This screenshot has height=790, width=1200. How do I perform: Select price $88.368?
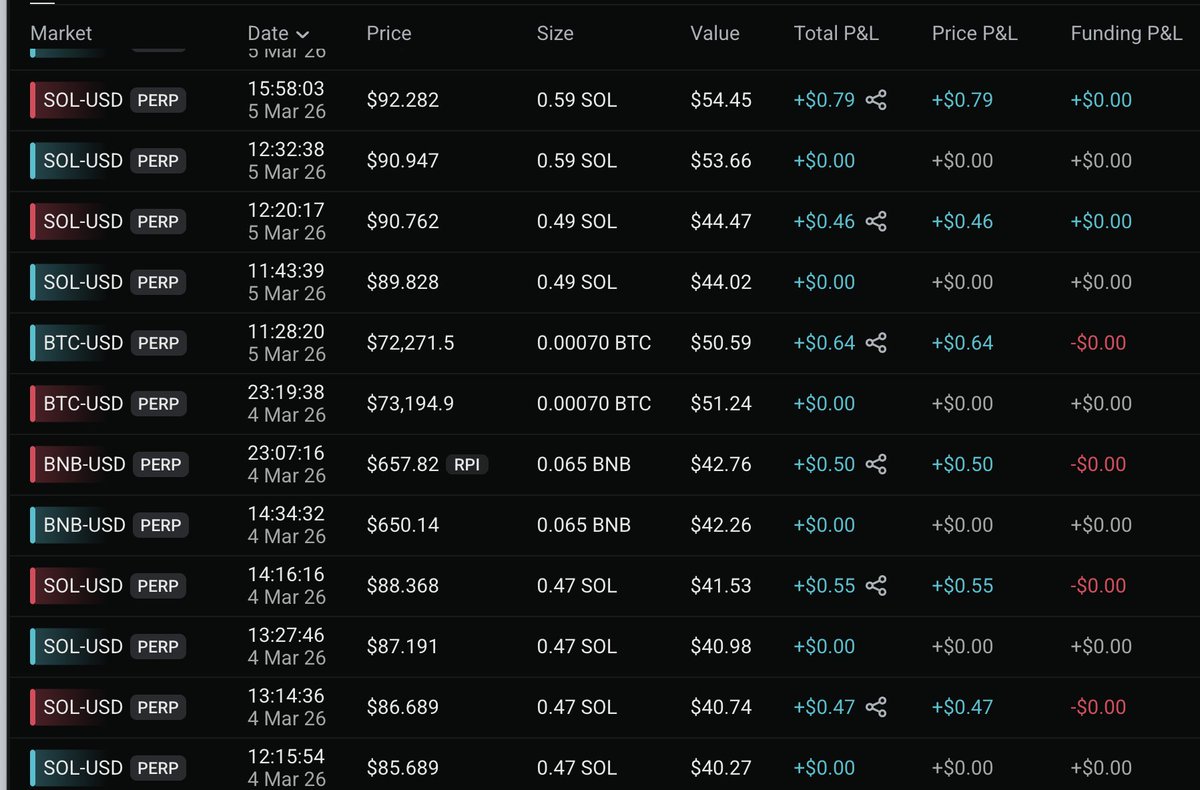click(x=403, y=586)
